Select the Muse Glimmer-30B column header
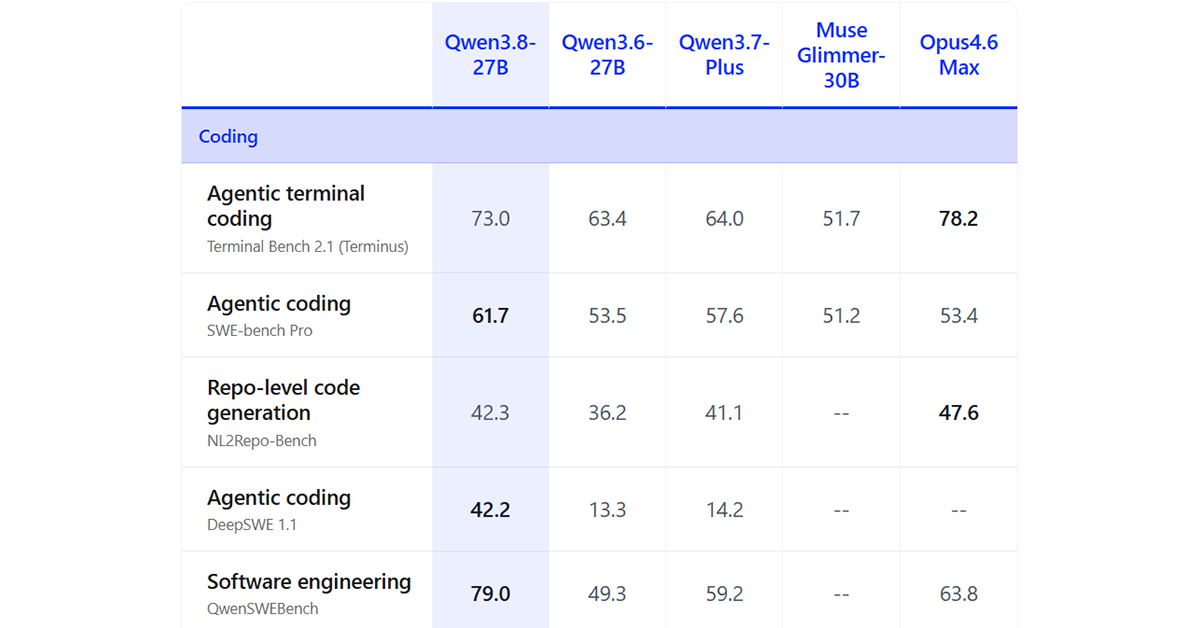The height and width of the screenshot is (628, 1200). (x=841, y=55)
